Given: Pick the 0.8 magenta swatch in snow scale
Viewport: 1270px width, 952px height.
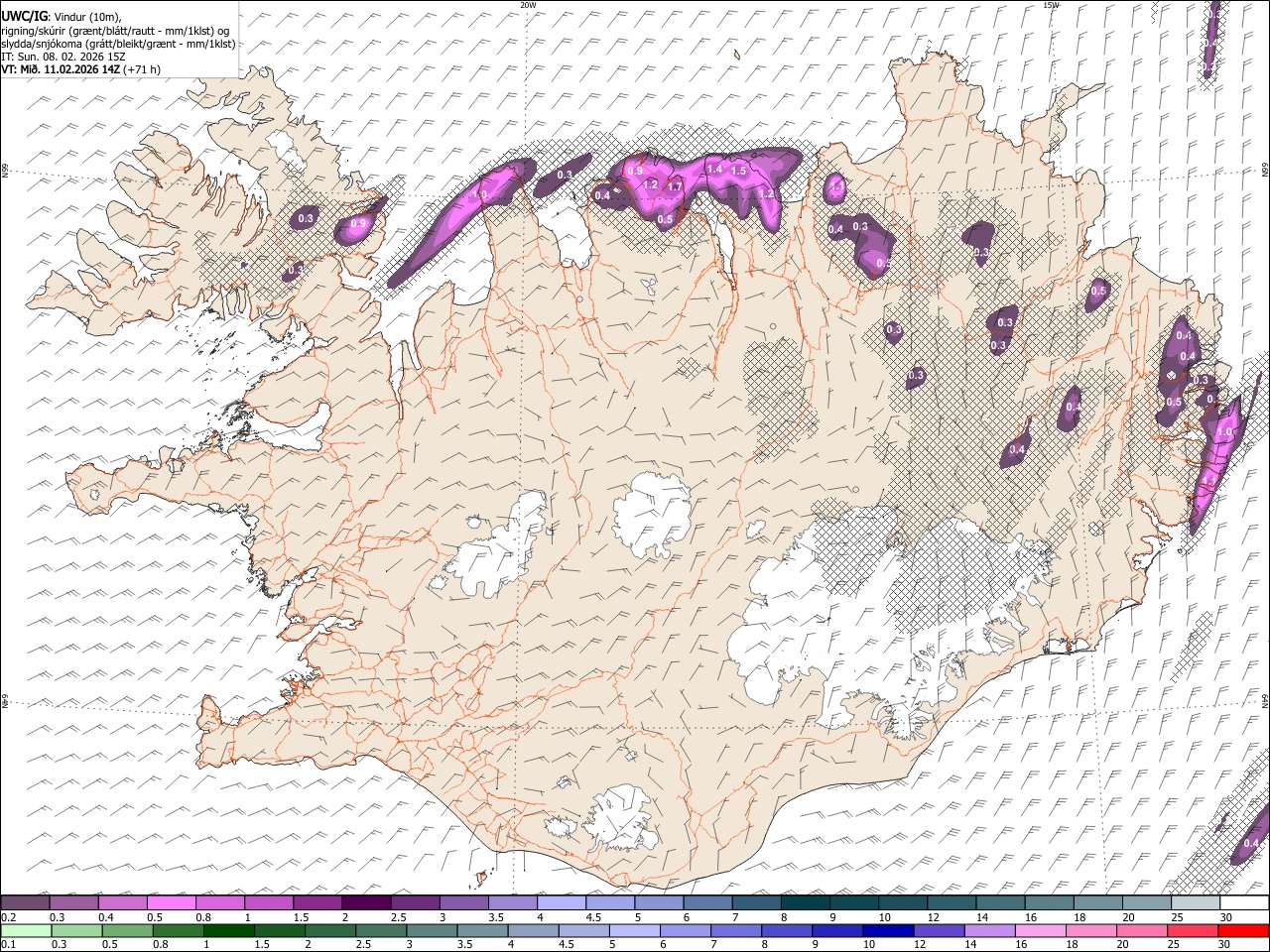Looking at the screenshot, I should (x=220, y=903).
